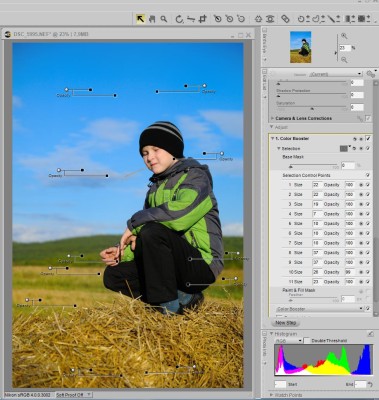Click the Rotate tool icon
Screen dimensions: 379x400
click(x=179, y=19)
